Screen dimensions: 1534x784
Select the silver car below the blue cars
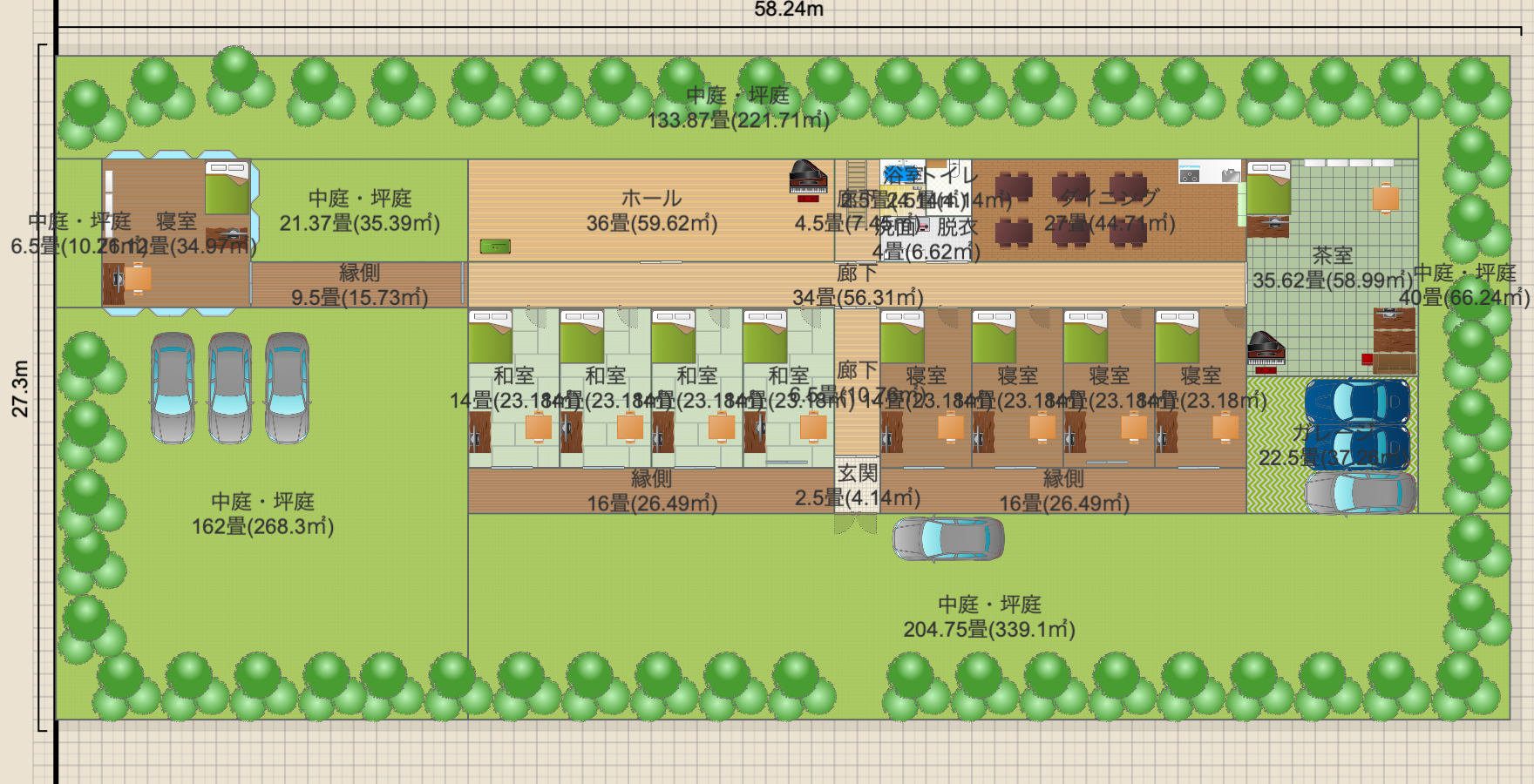[1360, 493]
